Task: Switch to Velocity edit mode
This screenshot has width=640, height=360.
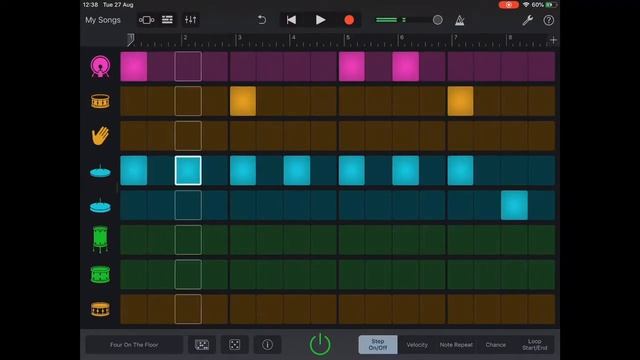Action: click(x=417, y=345)
